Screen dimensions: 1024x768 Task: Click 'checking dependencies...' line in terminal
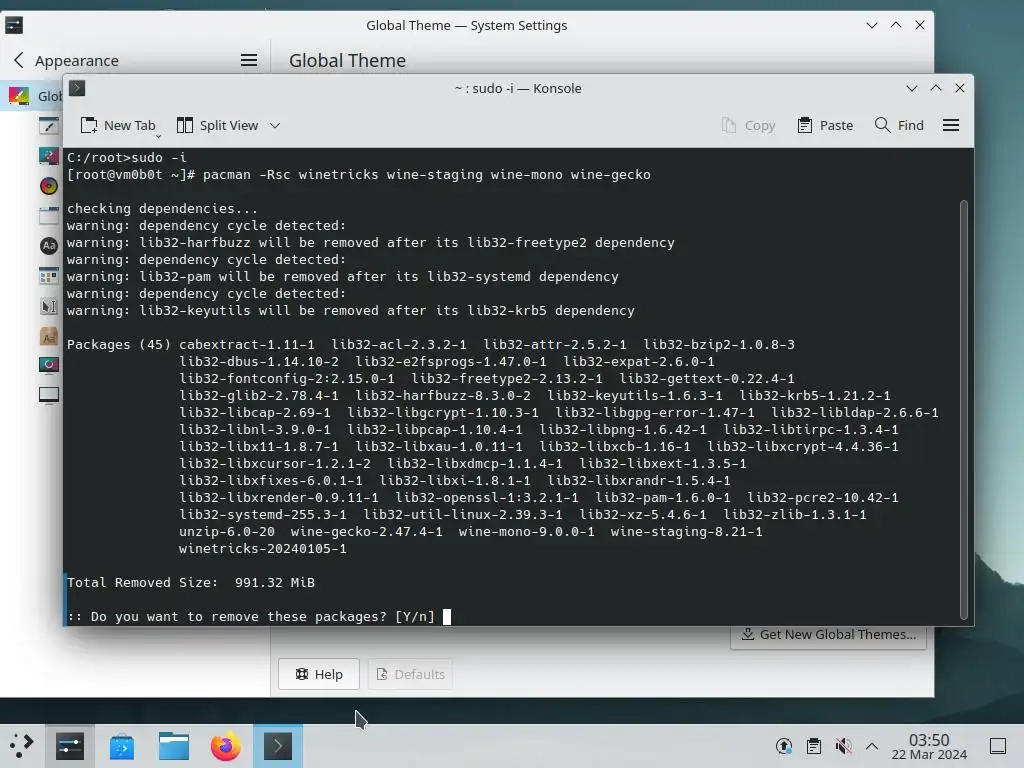[x=162, y=208]
